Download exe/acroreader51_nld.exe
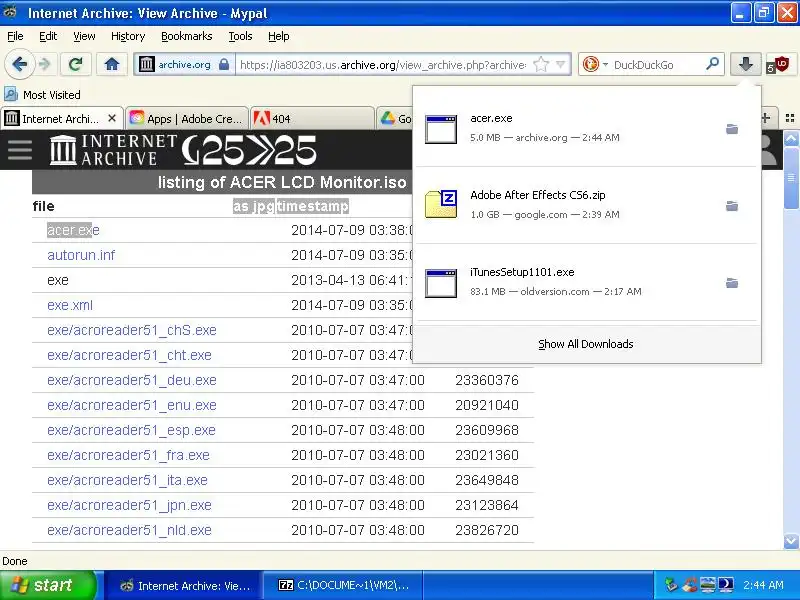This screenshot has height=600, width=800. click(129, 530)
